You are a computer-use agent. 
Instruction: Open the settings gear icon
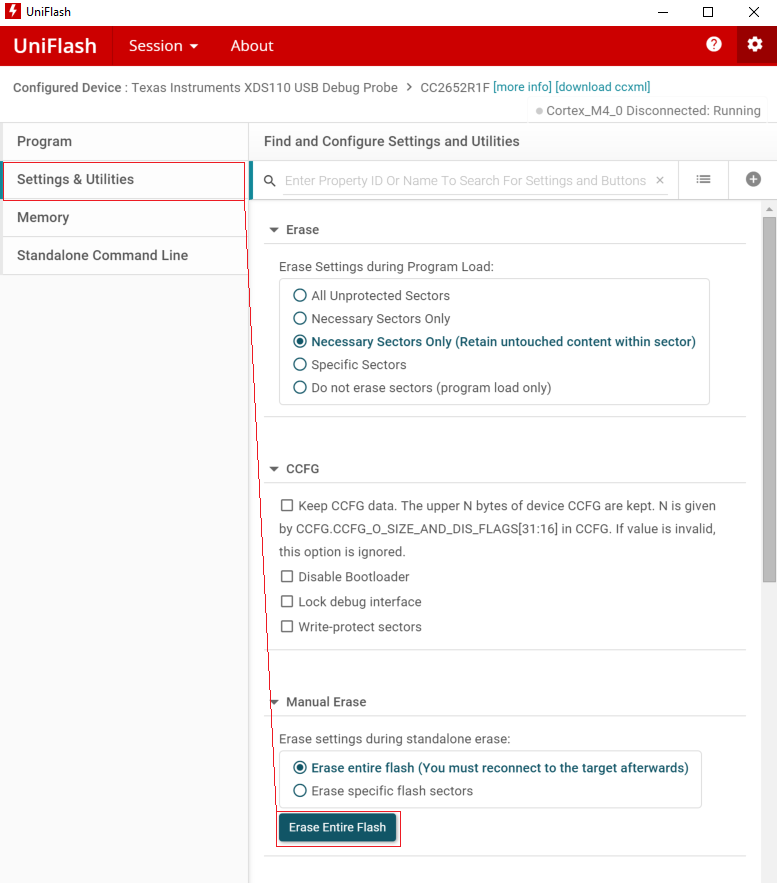click(x=755, y=45)
